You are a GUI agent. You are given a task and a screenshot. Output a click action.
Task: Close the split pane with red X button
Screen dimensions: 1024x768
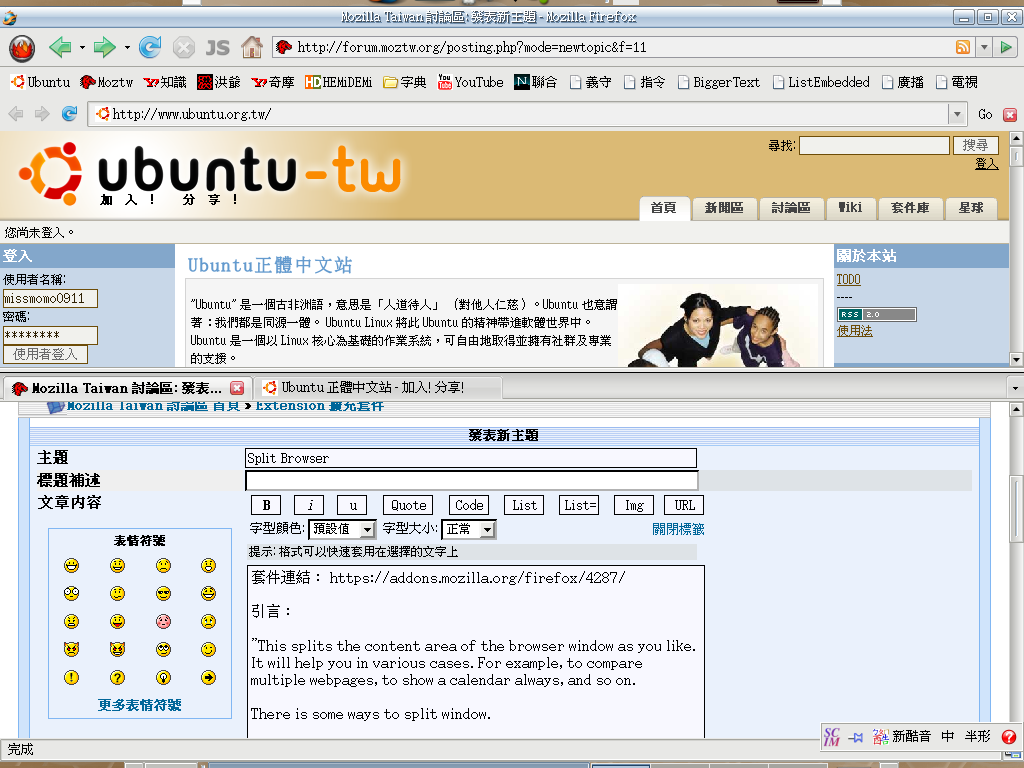point(1009,115)
